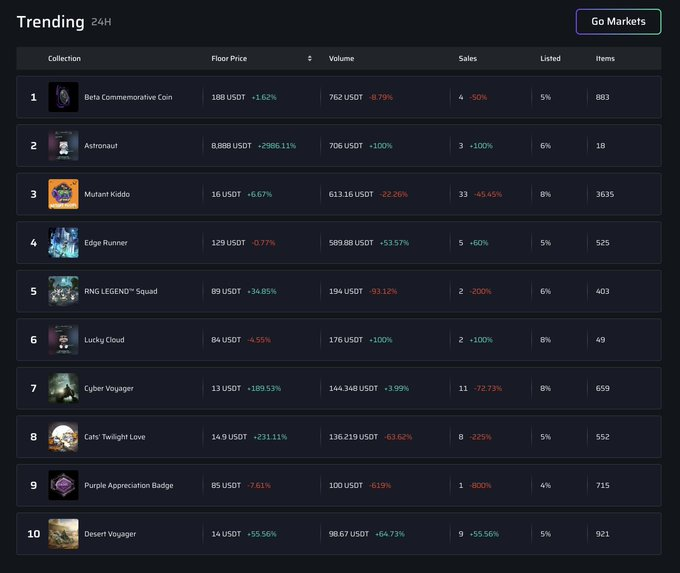Viewport: 680px width, 573px height.
Task: Open Edge Runner collection image
Action: (x=63, y=243)
